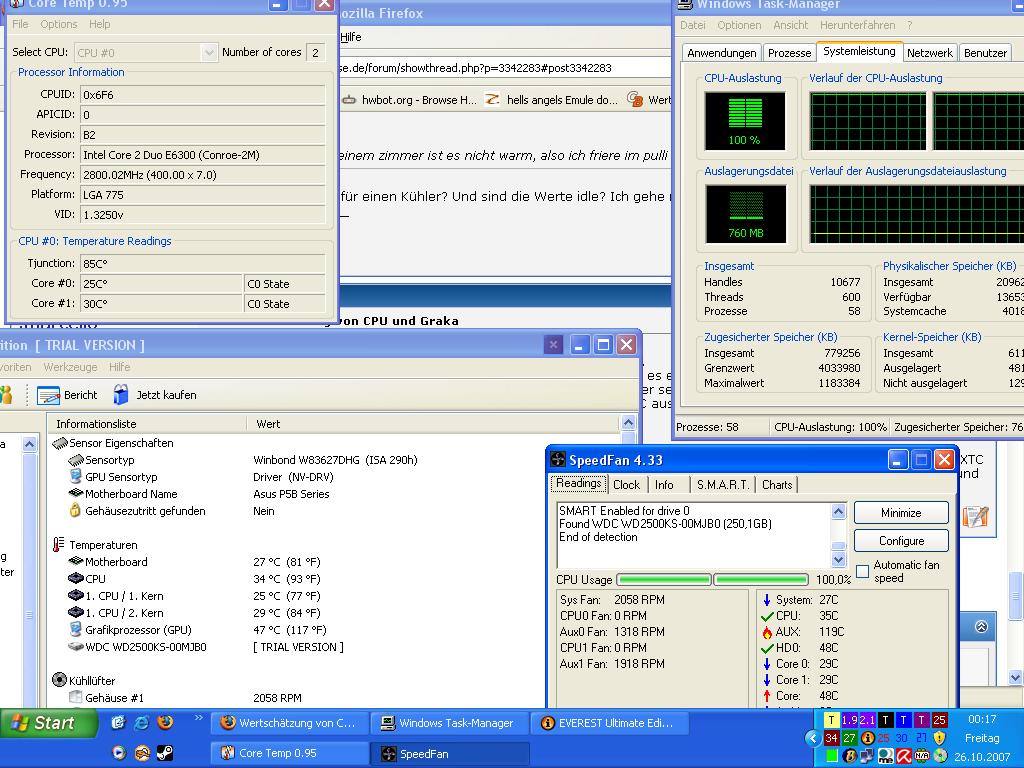This screenshot has height=768, width=1024.
Task: Switch to the Benutzer tab in Task-Manager
Action: point(985,53)
